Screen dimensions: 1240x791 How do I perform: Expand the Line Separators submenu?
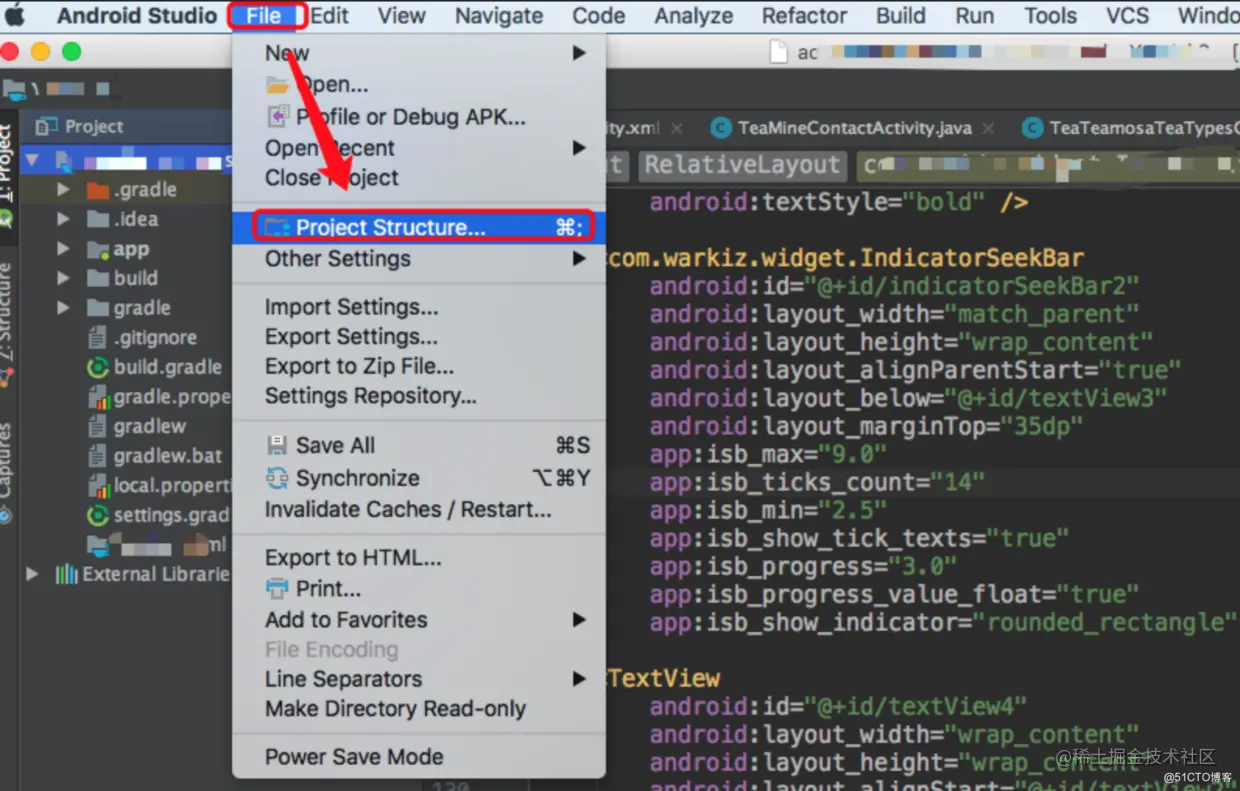(x=419, y=679)
